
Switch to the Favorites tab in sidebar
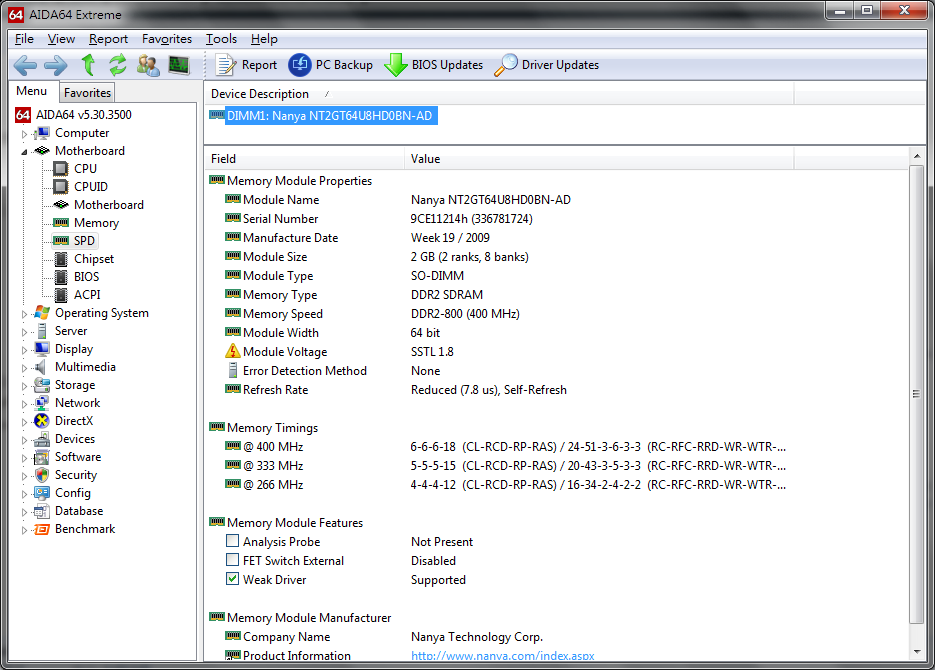tap(87, 93)
